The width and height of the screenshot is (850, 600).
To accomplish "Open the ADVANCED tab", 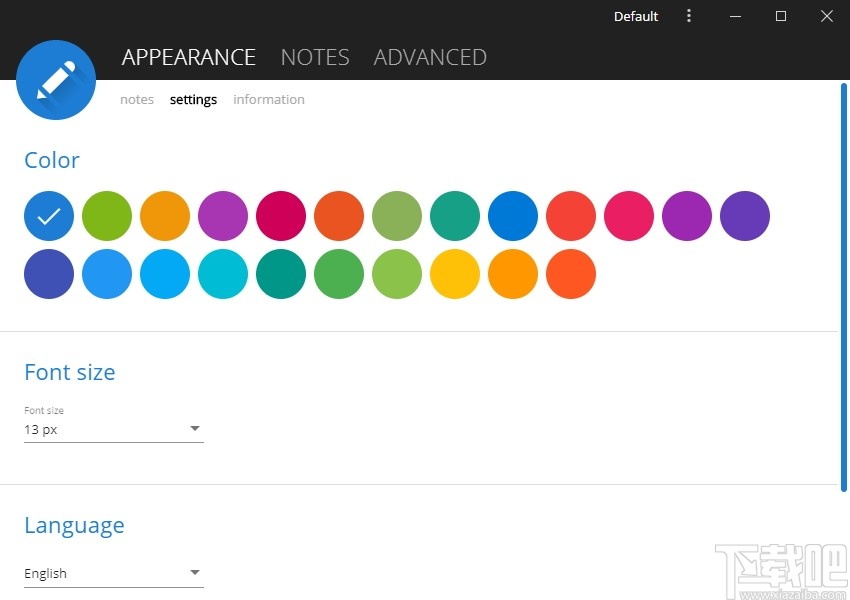I will (x=430, y=57).
